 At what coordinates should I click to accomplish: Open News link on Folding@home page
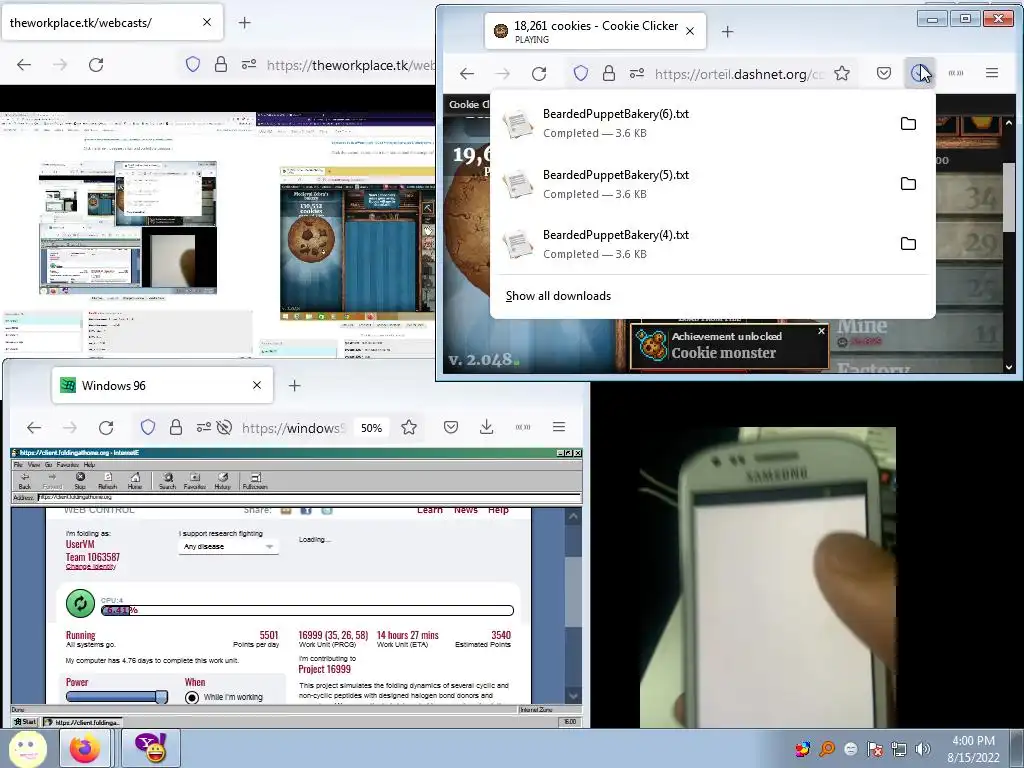[x=466, y=510]
